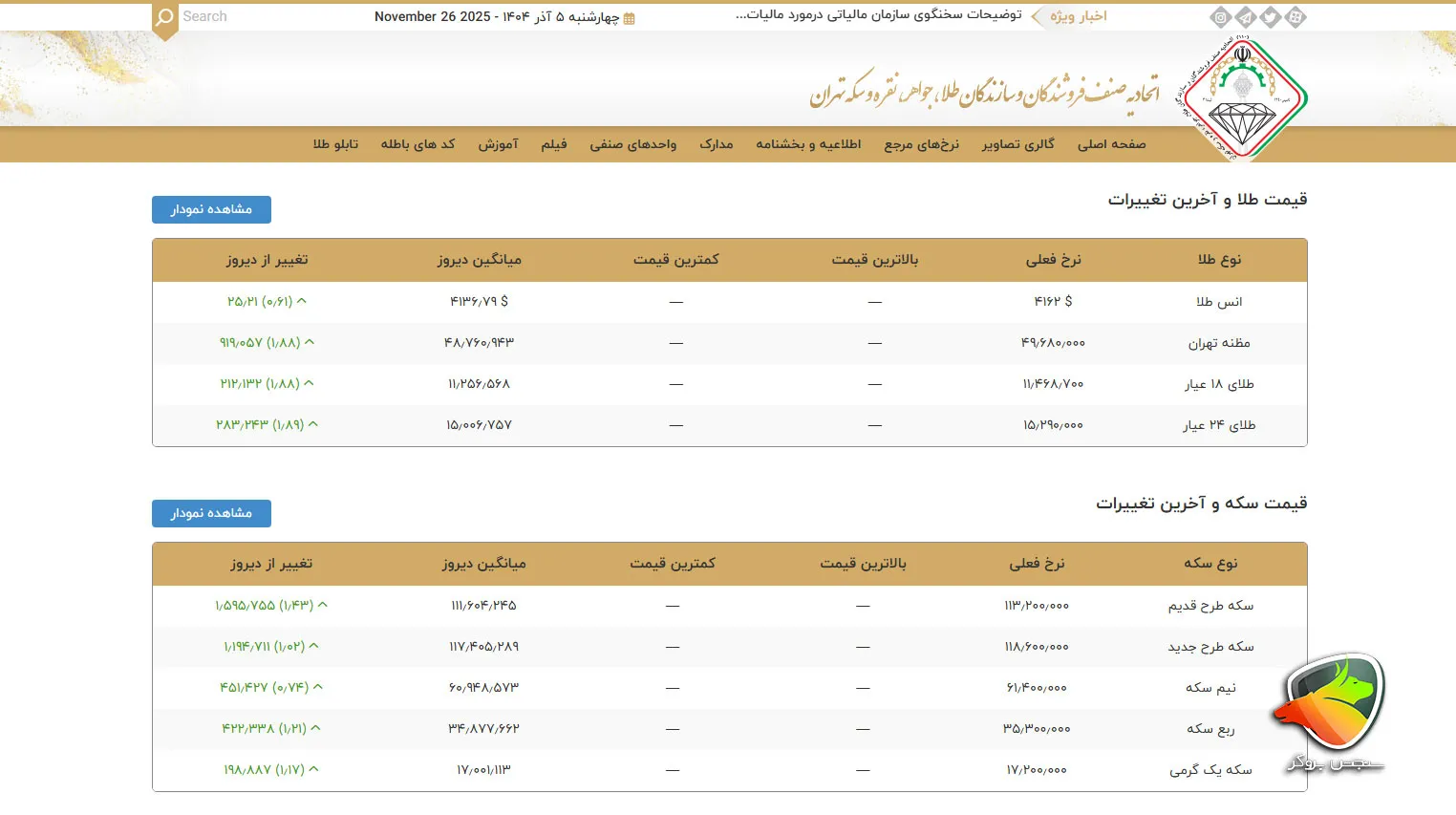Click the green up arrow beside انس طلا change
Viewport: 1456px width, 815px height.
tap(303, 300)
